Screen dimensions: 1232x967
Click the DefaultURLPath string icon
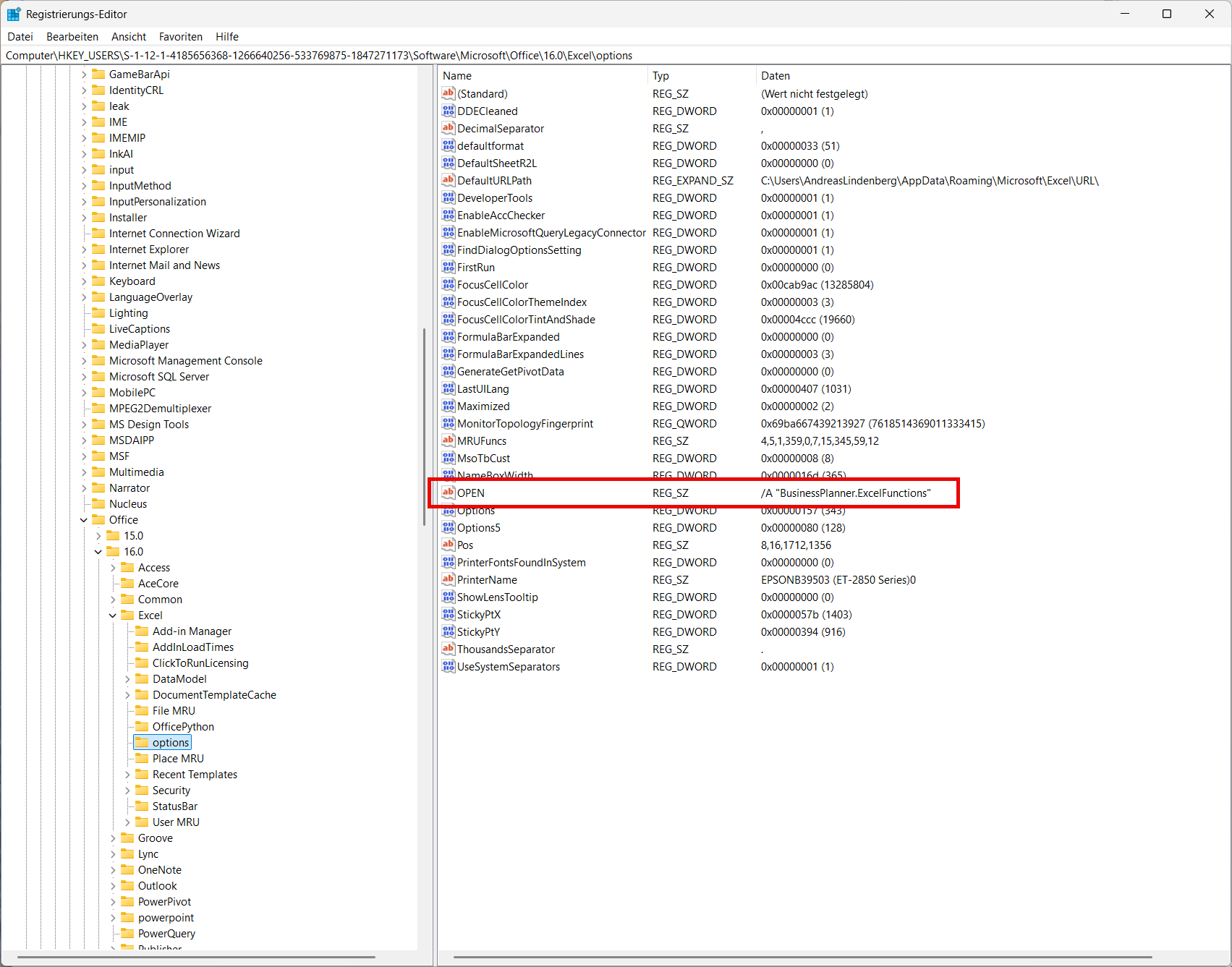coord(449,180)
